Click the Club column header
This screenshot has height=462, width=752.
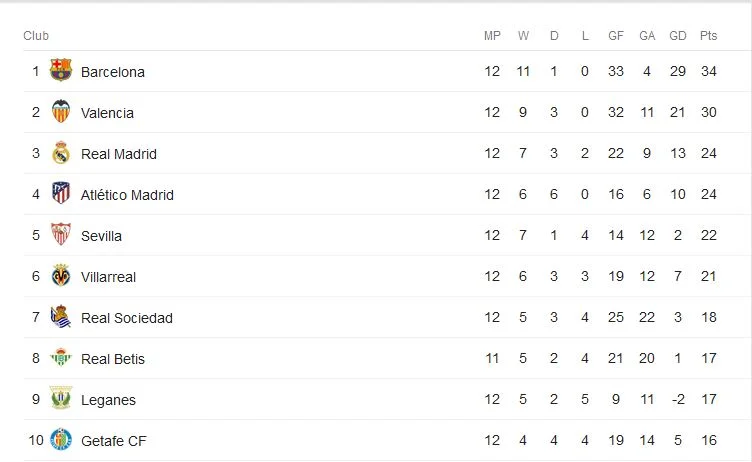[x=36, y=36]
